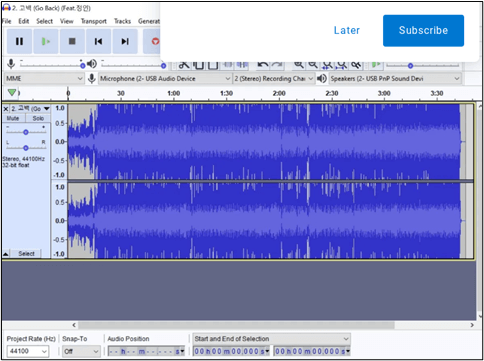Click the 1:00 mark on timeline ruler

pos(174,93)
